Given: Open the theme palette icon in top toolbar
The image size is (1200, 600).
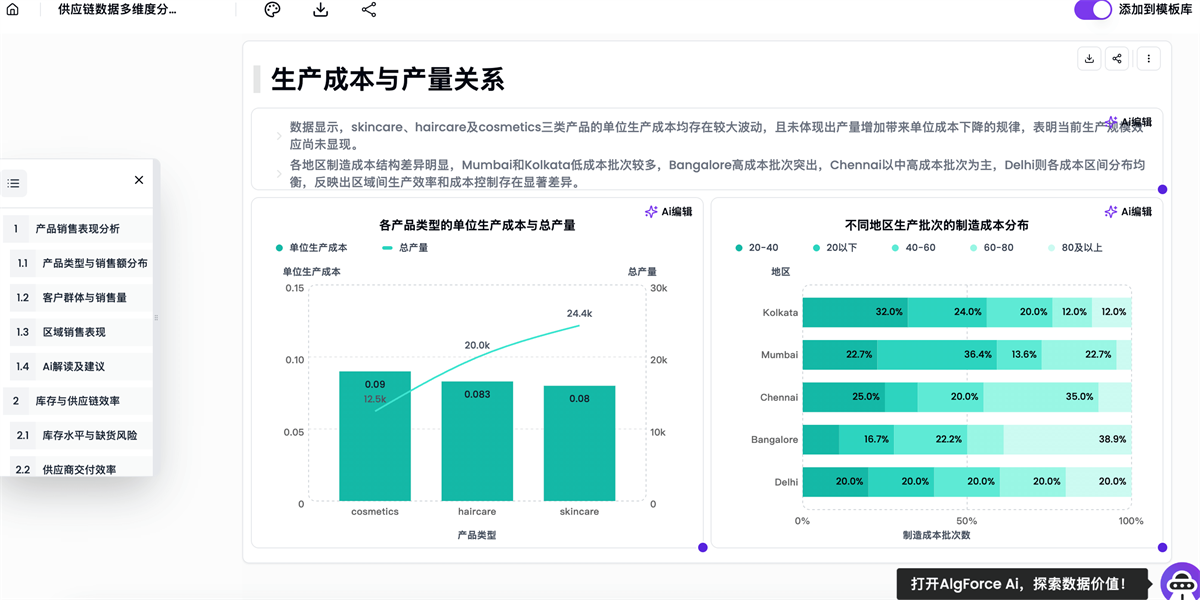Looking at the screenshot, I should click(271, 10).
